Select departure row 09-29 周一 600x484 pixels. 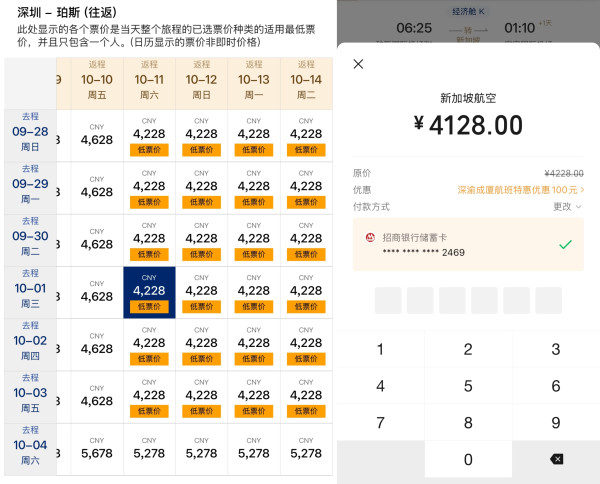[x=30, y=188]
